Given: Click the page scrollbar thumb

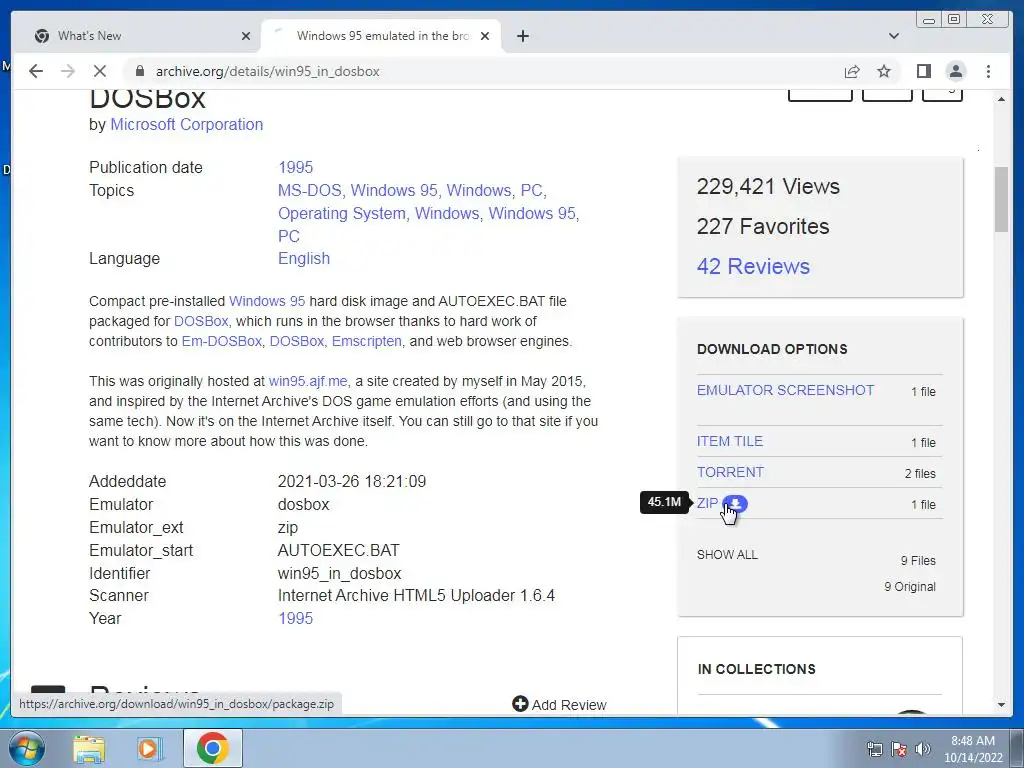Looking at the screenshot, I should tap(1001, 199).
